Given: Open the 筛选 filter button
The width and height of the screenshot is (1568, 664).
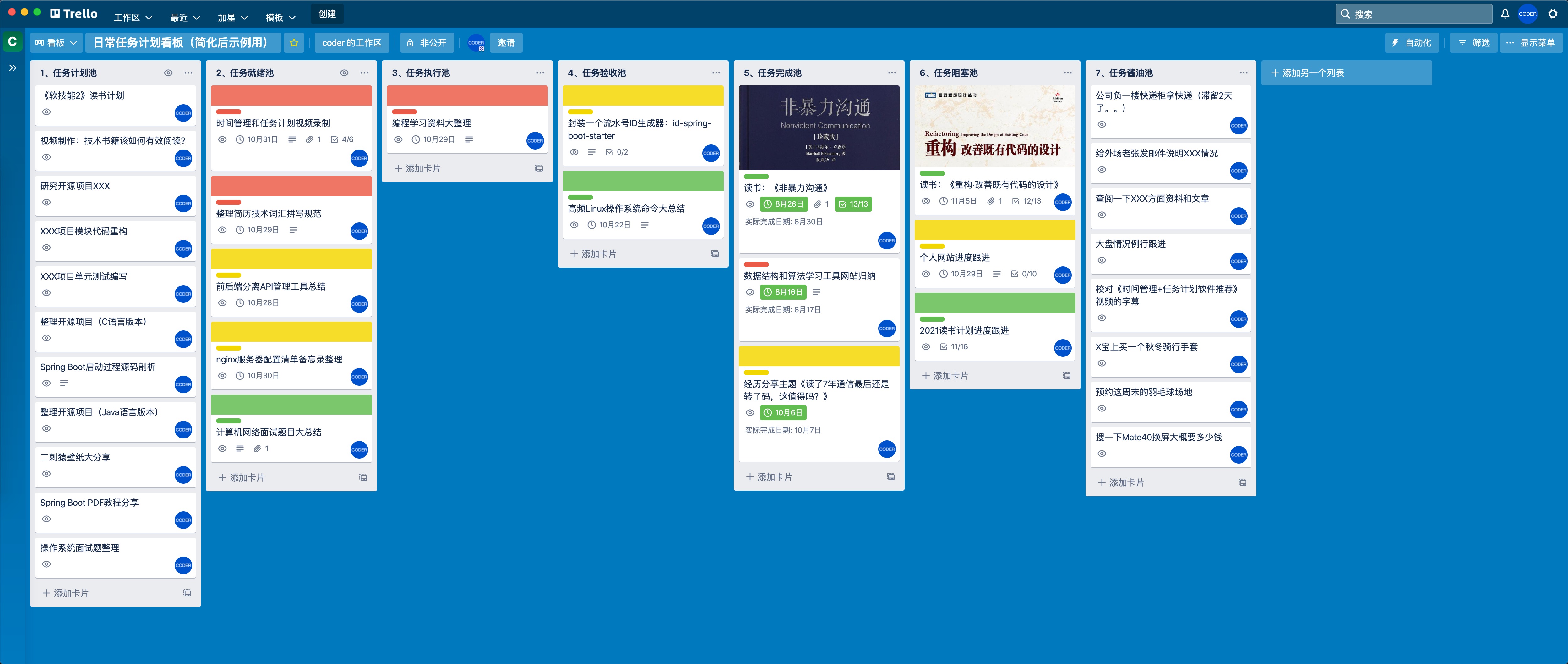Looking at the screenshot, I should 1474,43.
